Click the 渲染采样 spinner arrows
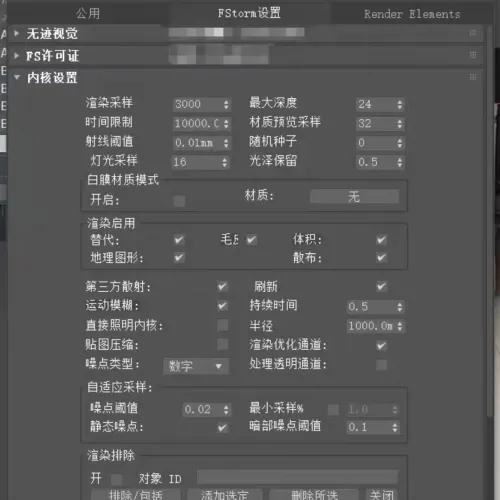Image resolution: width=500 pixels, height=500 pixels. tap(226, 104)
